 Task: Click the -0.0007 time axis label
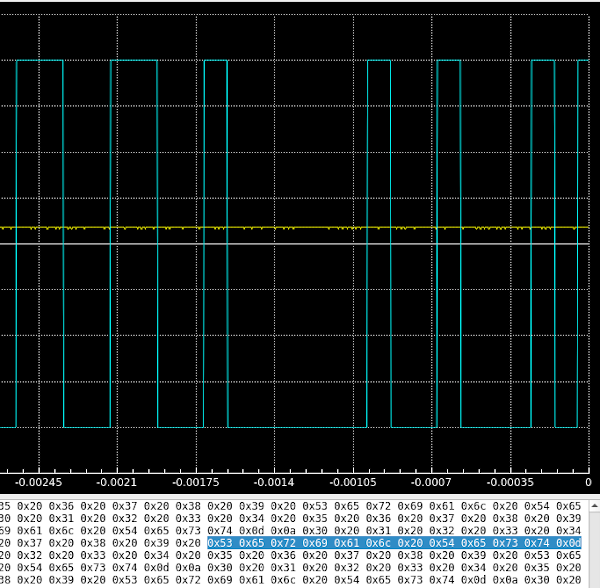click(431, 482)
